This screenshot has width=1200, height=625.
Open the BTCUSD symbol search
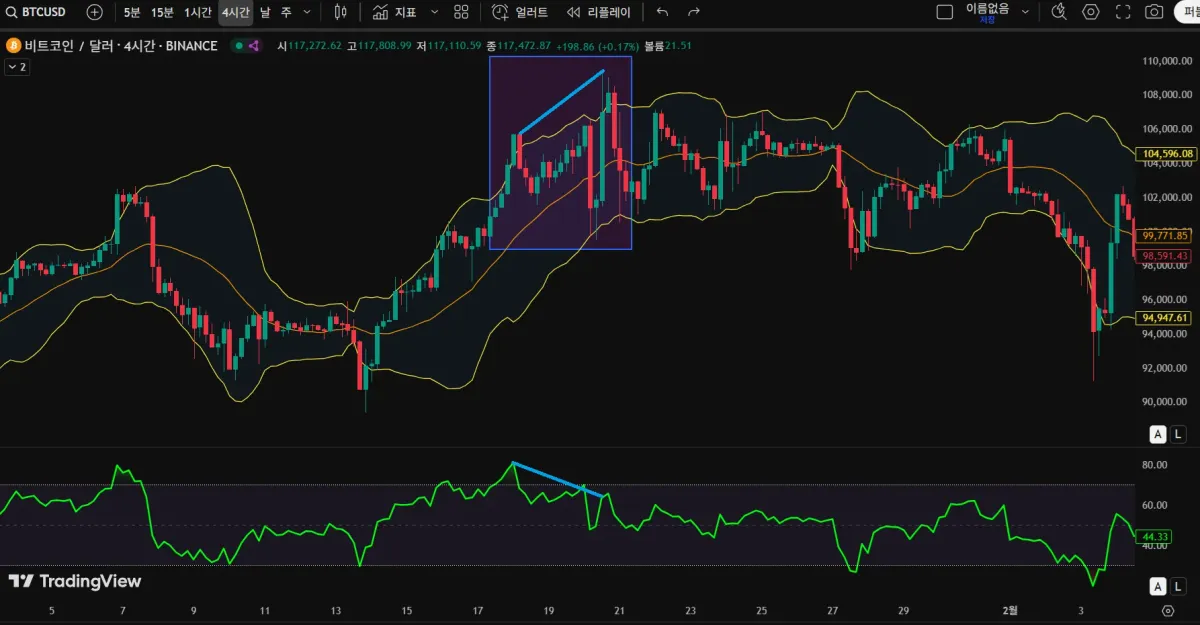point(37,12)
